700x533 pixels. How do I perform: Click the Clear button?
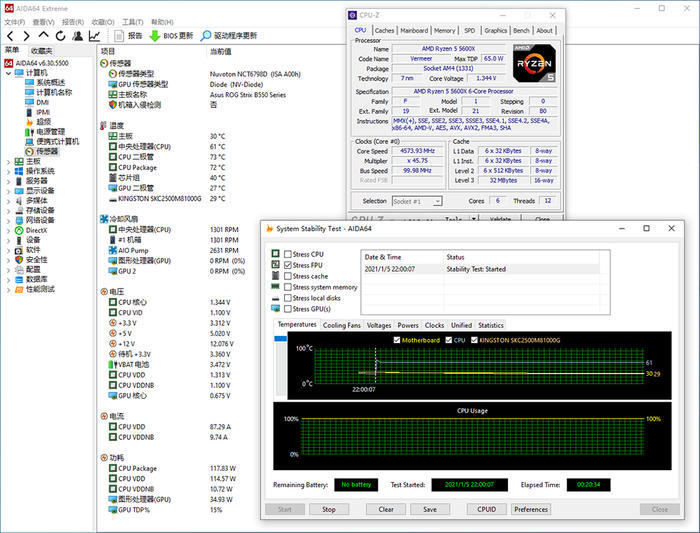[x=386, y=509]
